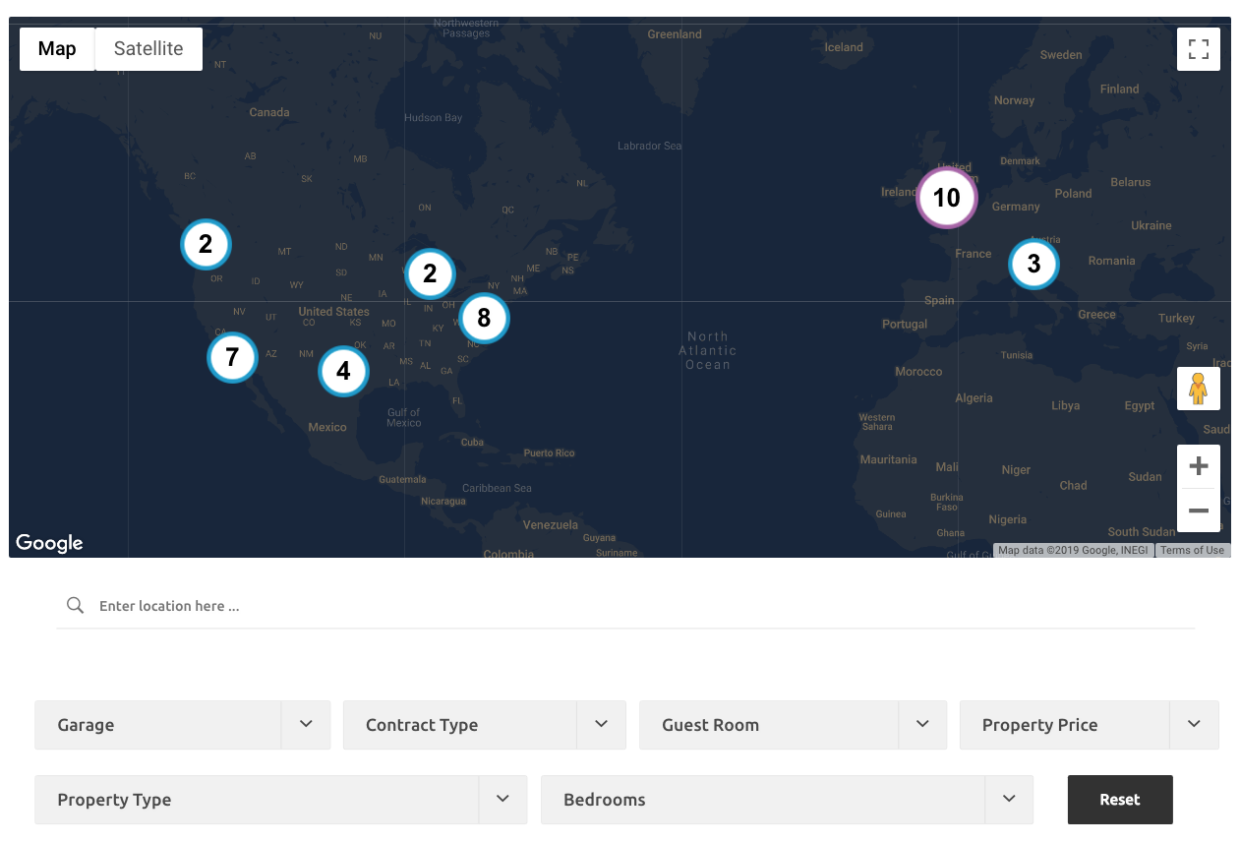The image size is (1240, 843).
Task: Open the cluster marker labeled 4
Action: (x=344, y=371)
